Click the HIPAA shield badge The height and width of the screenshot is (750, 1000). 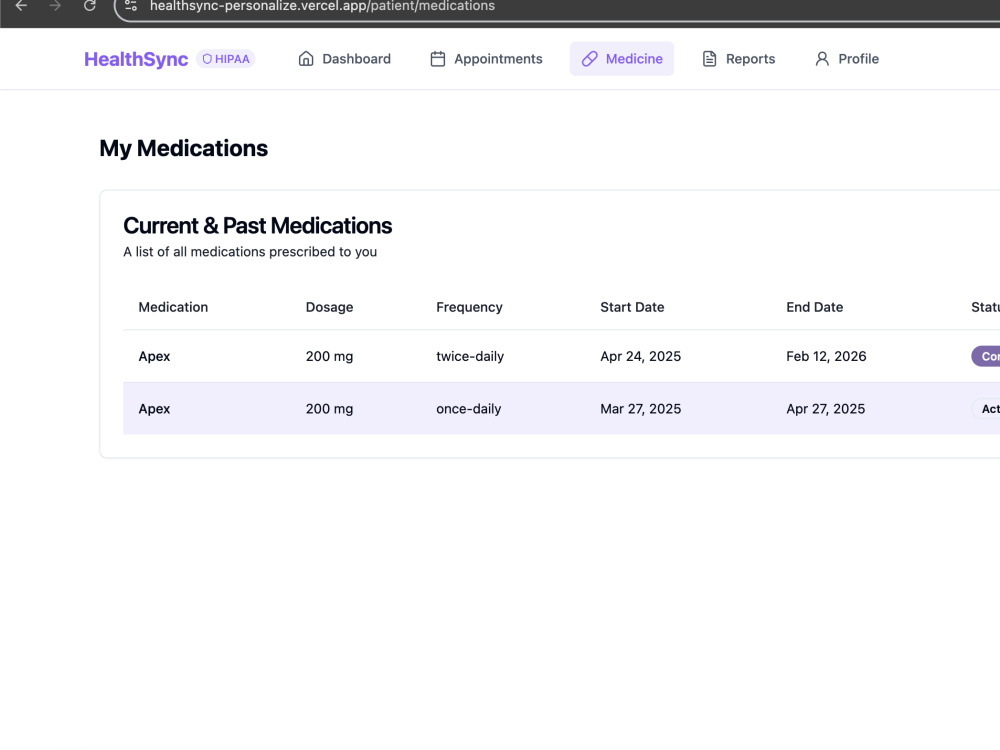226,59
